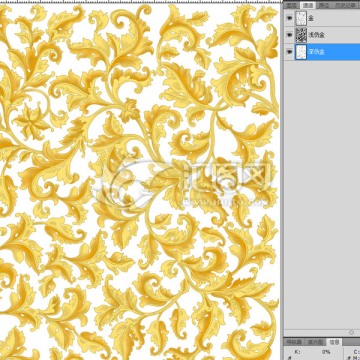Open the 路径 (Paths) tab
360x360 pixels.
(324, 5)
